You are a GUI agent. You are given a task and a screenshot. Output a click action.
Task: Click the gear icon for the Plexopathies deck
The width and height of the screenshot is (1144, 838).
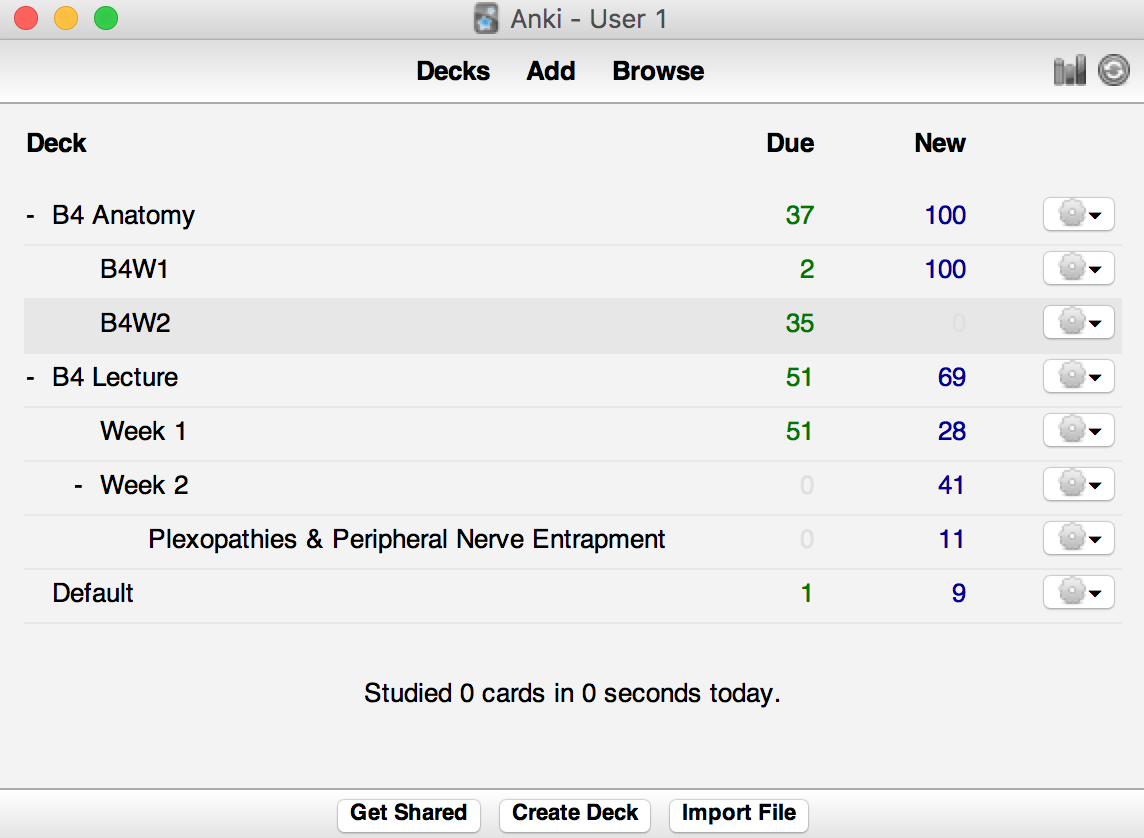[1078, 538]
